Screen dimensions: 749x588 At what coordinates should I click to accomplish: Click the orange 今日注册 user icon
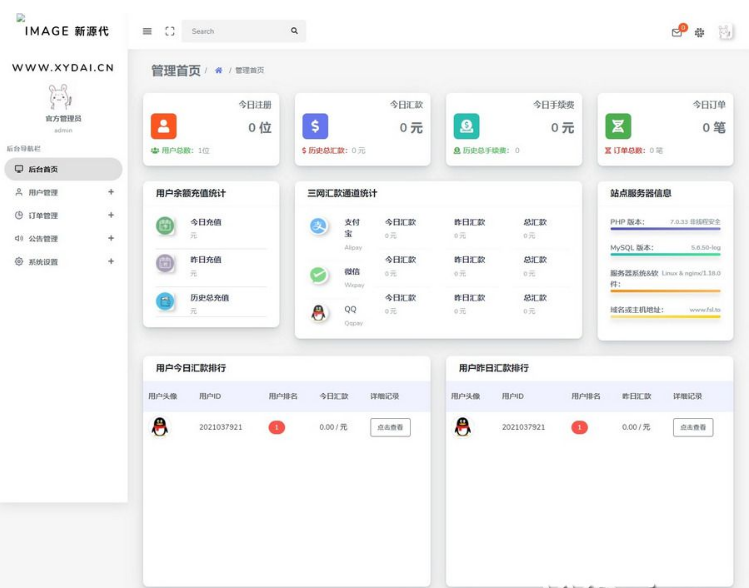coord(164,126)
